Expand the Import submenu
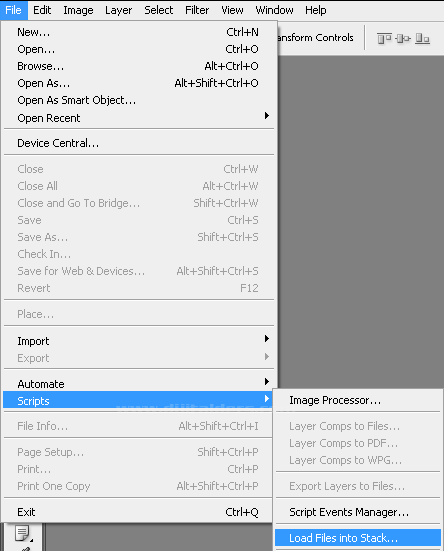 (139, 341)
